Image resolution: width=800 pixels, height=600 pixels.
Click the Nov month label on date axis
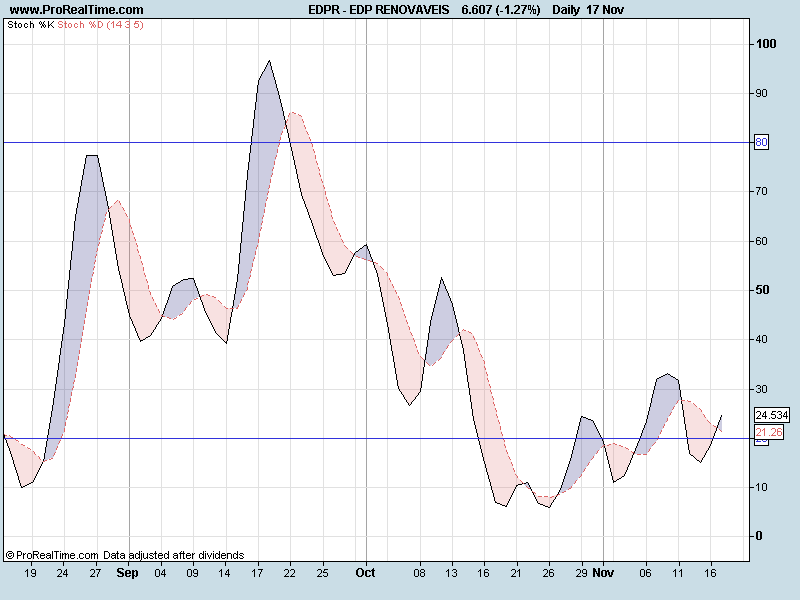tap(603, 572)
